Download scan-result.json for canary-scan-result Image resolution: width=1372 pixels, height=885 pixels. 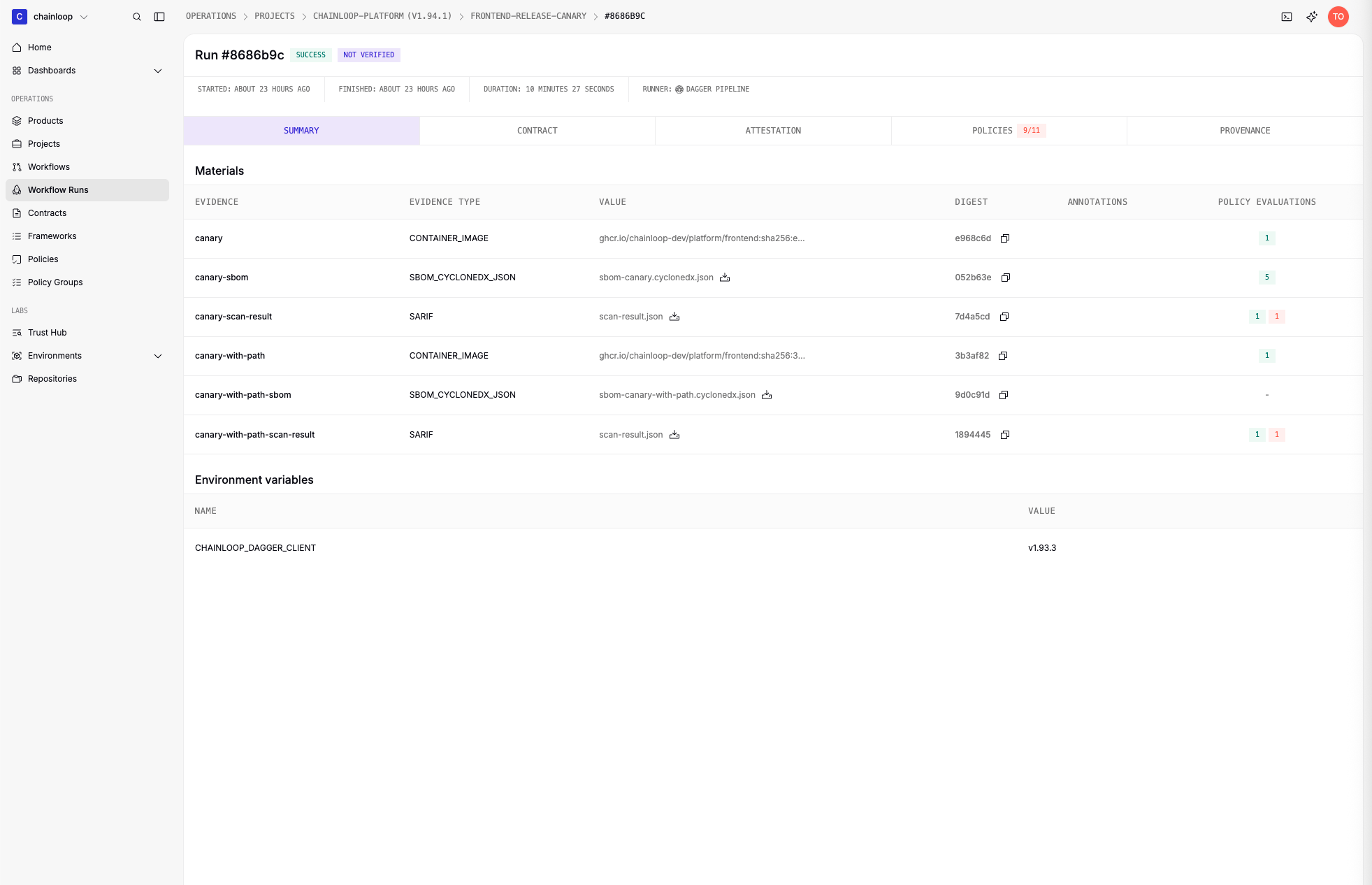pyautogui.click(x=674, y=317)
